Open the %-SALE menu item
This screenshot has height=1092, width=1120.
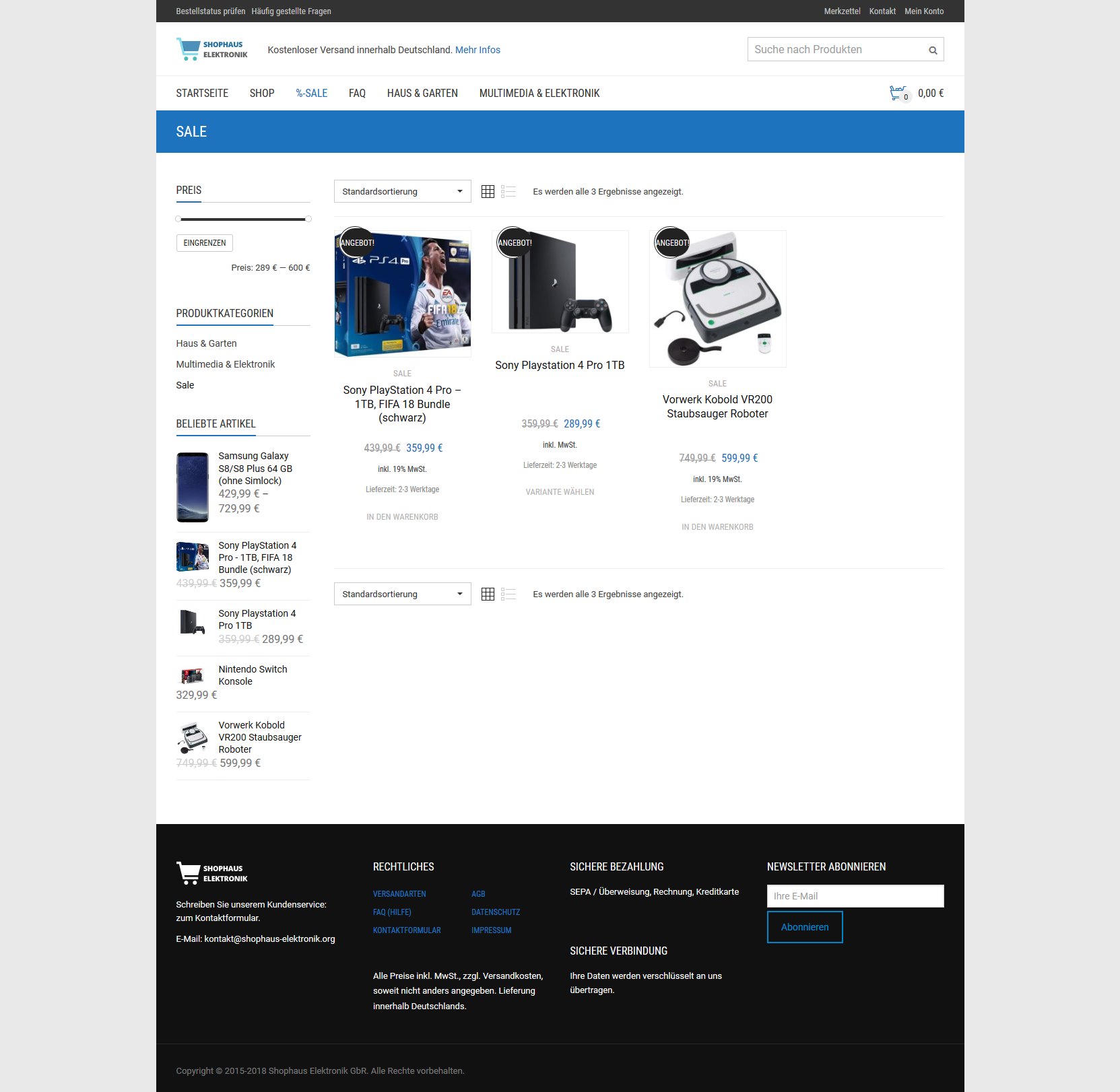312,94
